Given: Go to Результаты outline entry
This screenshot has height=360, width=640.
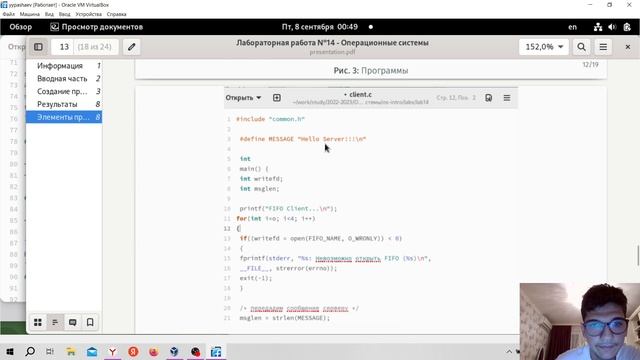Looking at the screenshot, I should click(64, 104).
